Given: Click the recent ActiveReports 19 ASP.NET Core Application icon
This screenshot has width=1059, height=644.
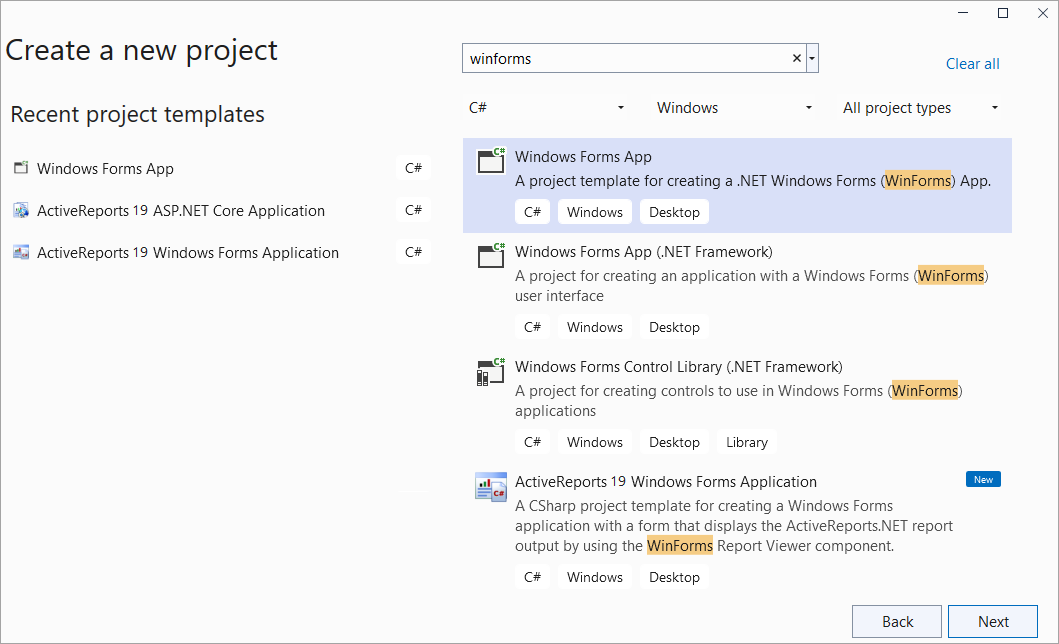Looking at the screenshot, I should [21, 210].
